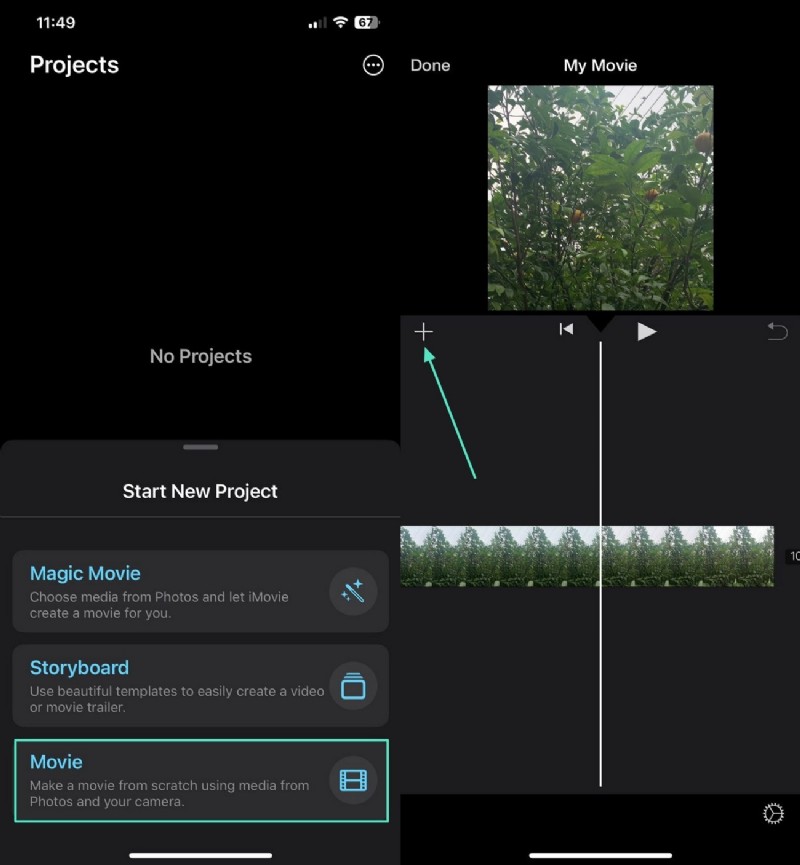Choose Movie to start from scratch
The width and height of the screenshot is (800, 865).
click(x=200, y=781)
